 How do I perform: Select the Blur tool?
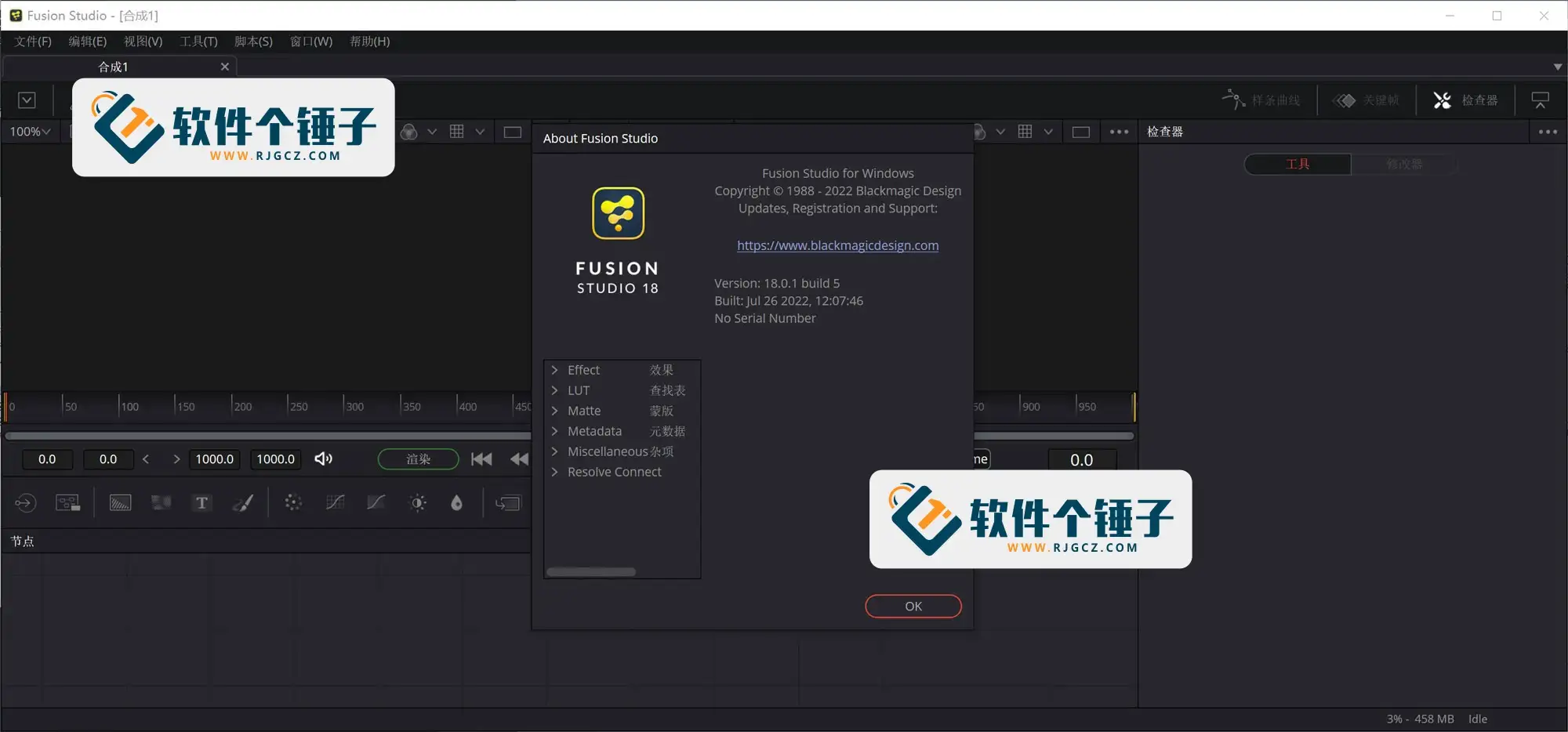456,502
